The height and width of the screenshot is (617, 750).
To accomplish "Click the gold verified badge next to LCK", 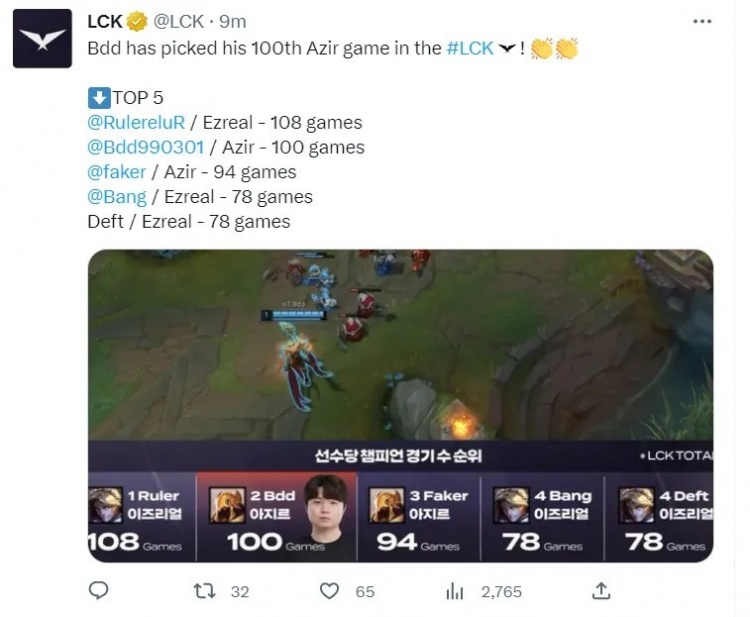I will (x=137, y=22).
